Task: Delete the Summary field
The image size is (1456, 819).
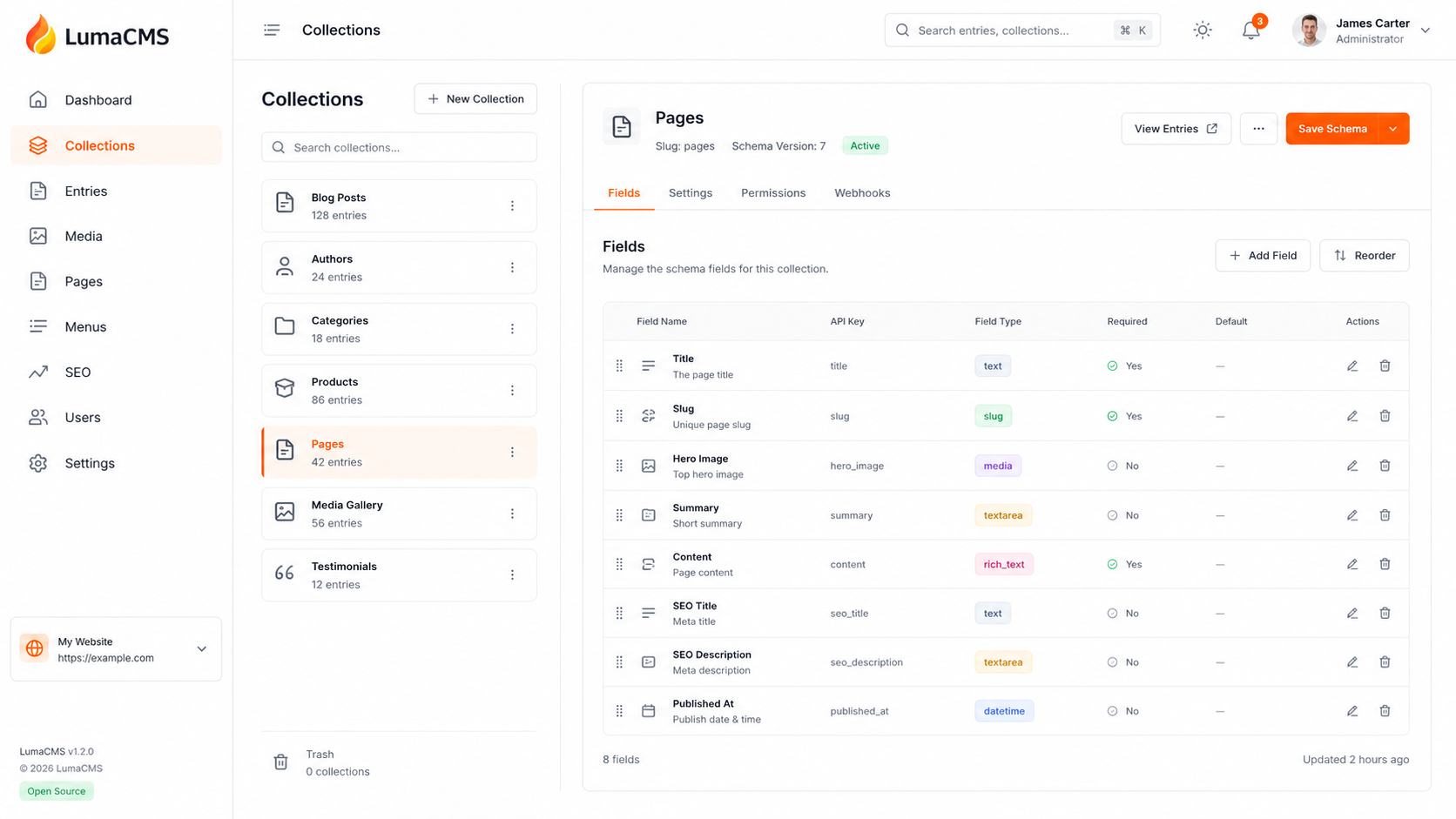Action: [1385, 515]
